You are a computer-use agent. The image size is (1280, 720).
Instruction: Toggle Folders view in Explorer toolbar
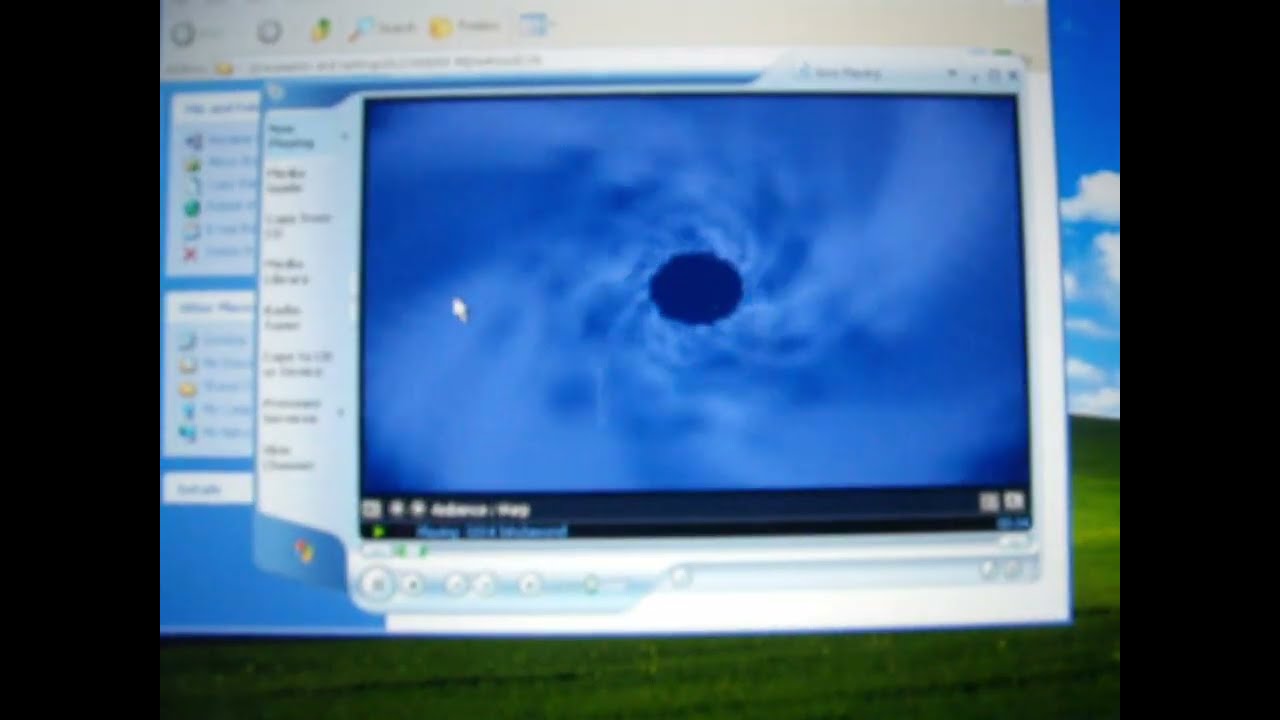pos(465,27)
